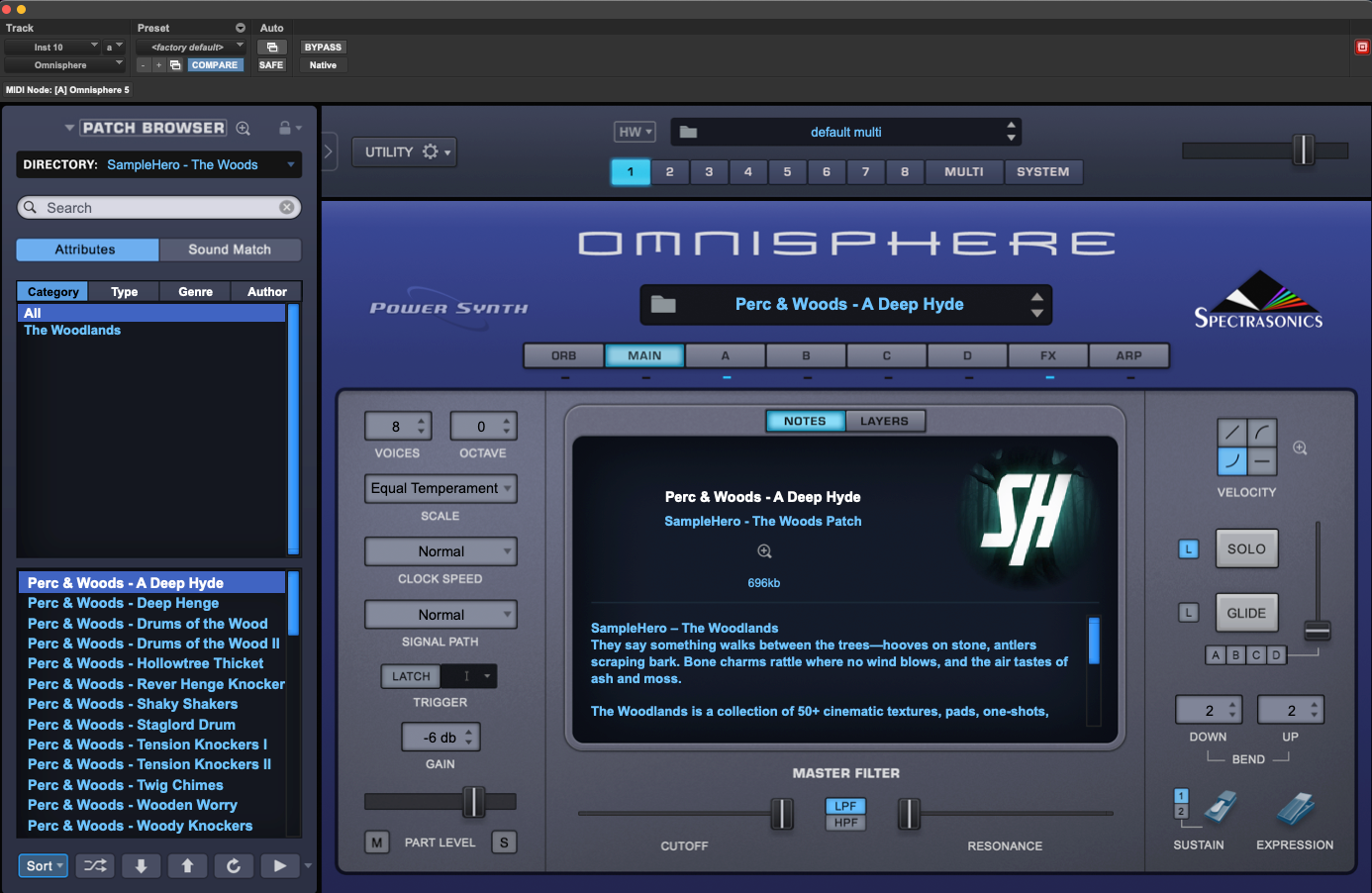Open the Utility gear menu
The width and height of the screenshot is (1372, 893).
[x=404, y=151]
